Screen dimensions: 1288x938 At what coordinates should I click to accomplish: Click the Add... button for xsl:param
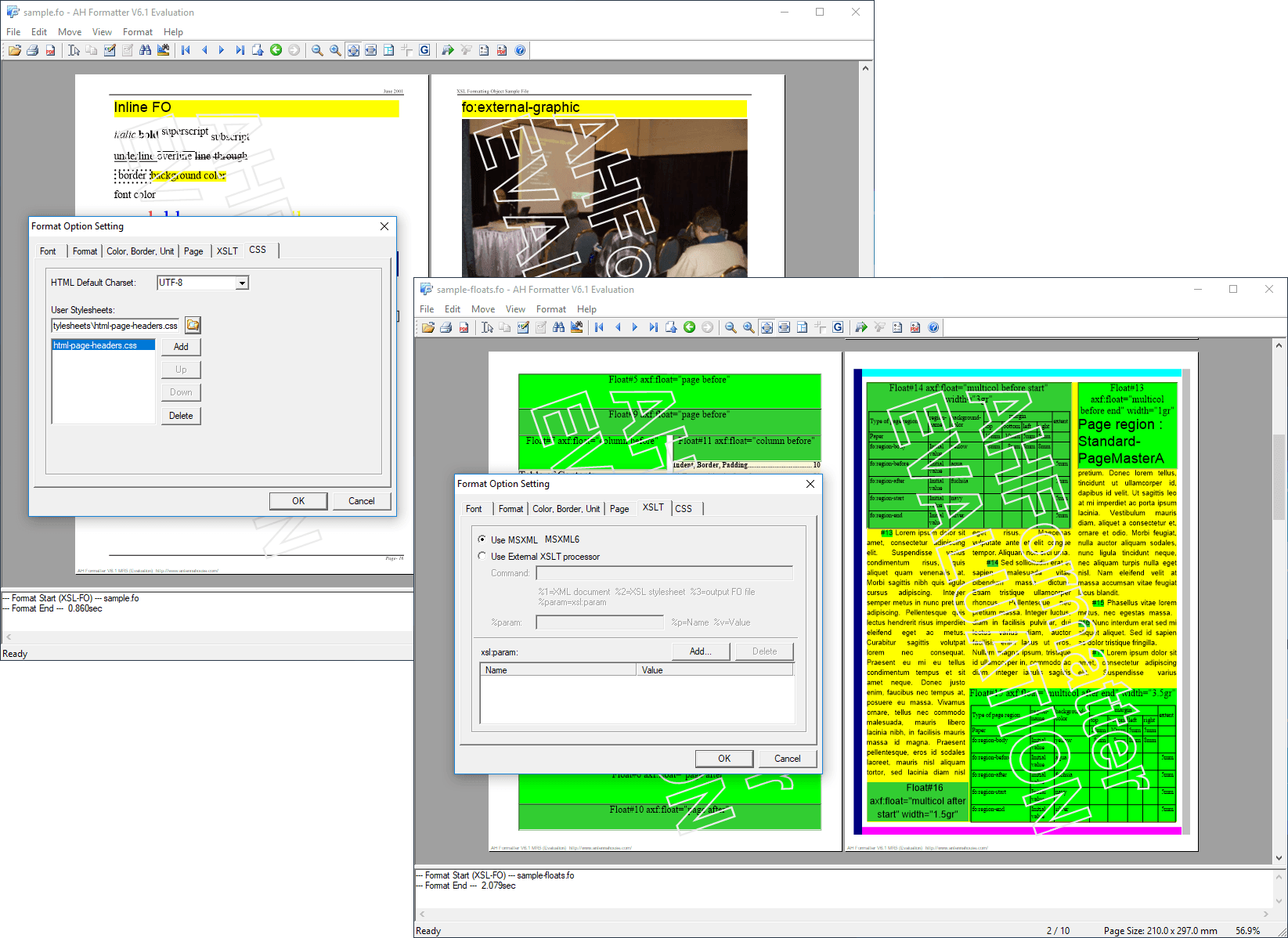click(701, 651)
